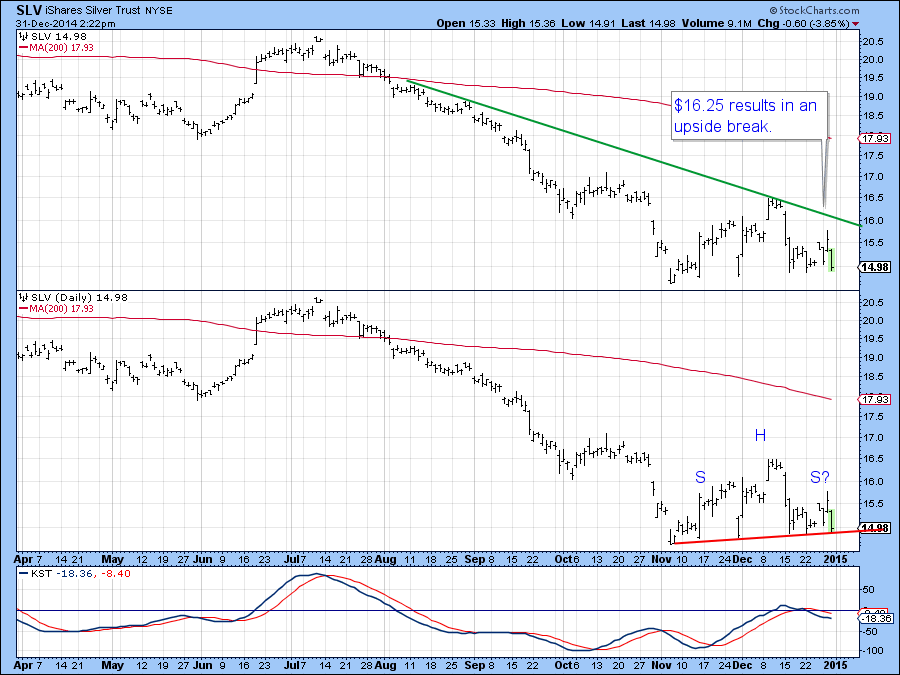The height and width of the screenshot is (675, 900).
Task: Click the 50 axis label in KST panel
Action: coord(868,589)
